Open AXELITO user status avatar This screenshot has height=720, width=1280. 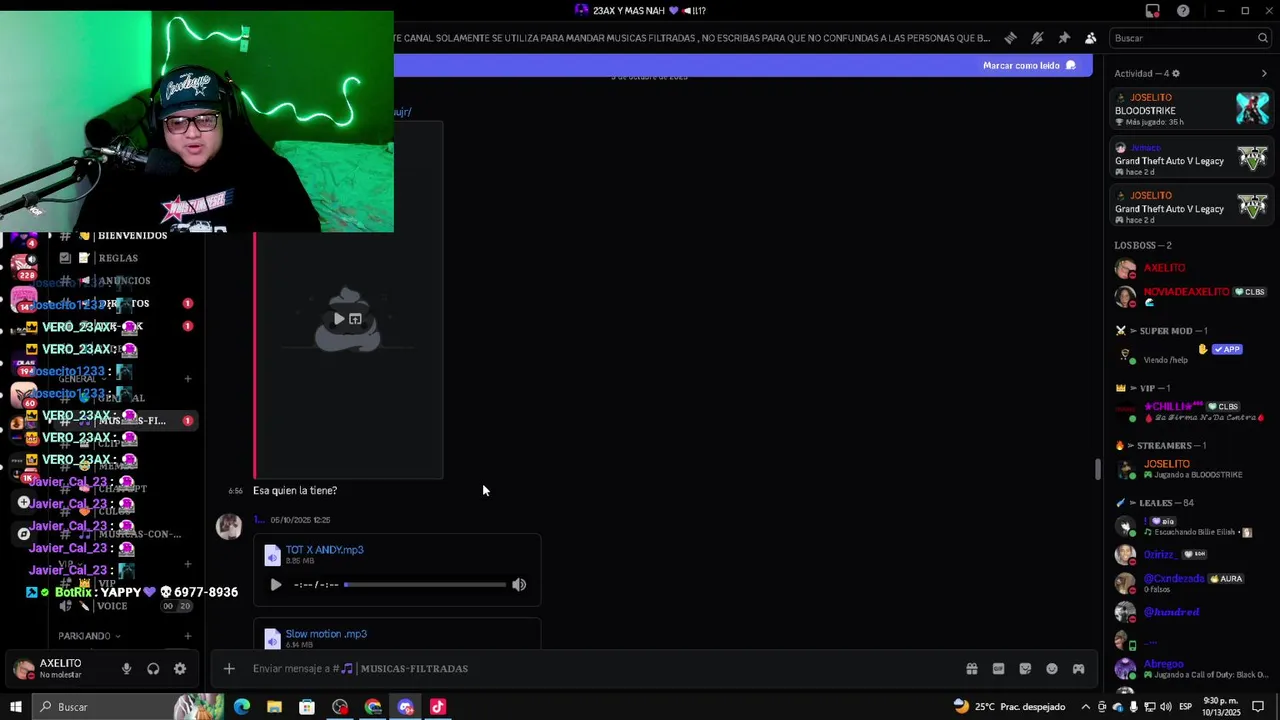tap(23, 669)
